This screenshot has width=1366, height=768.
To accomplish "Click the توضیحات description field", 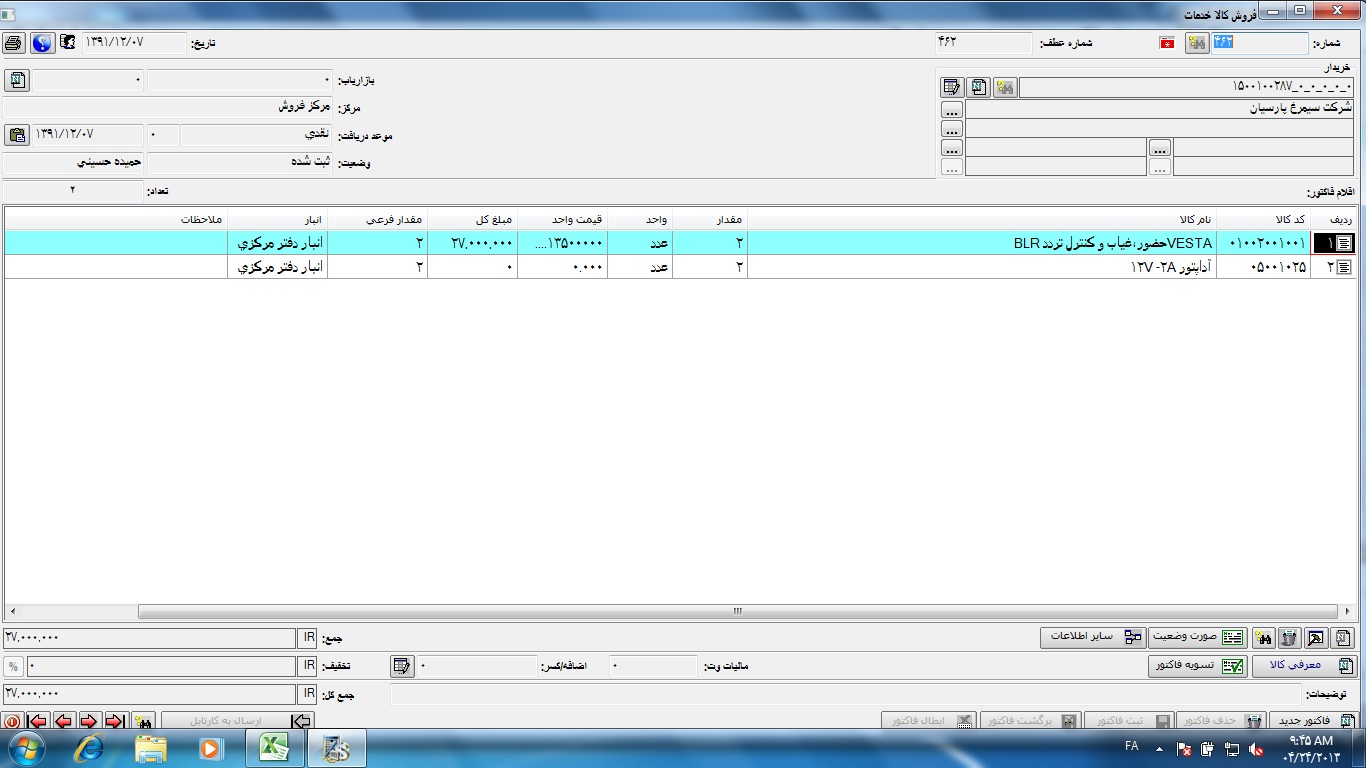I will 846,693.
